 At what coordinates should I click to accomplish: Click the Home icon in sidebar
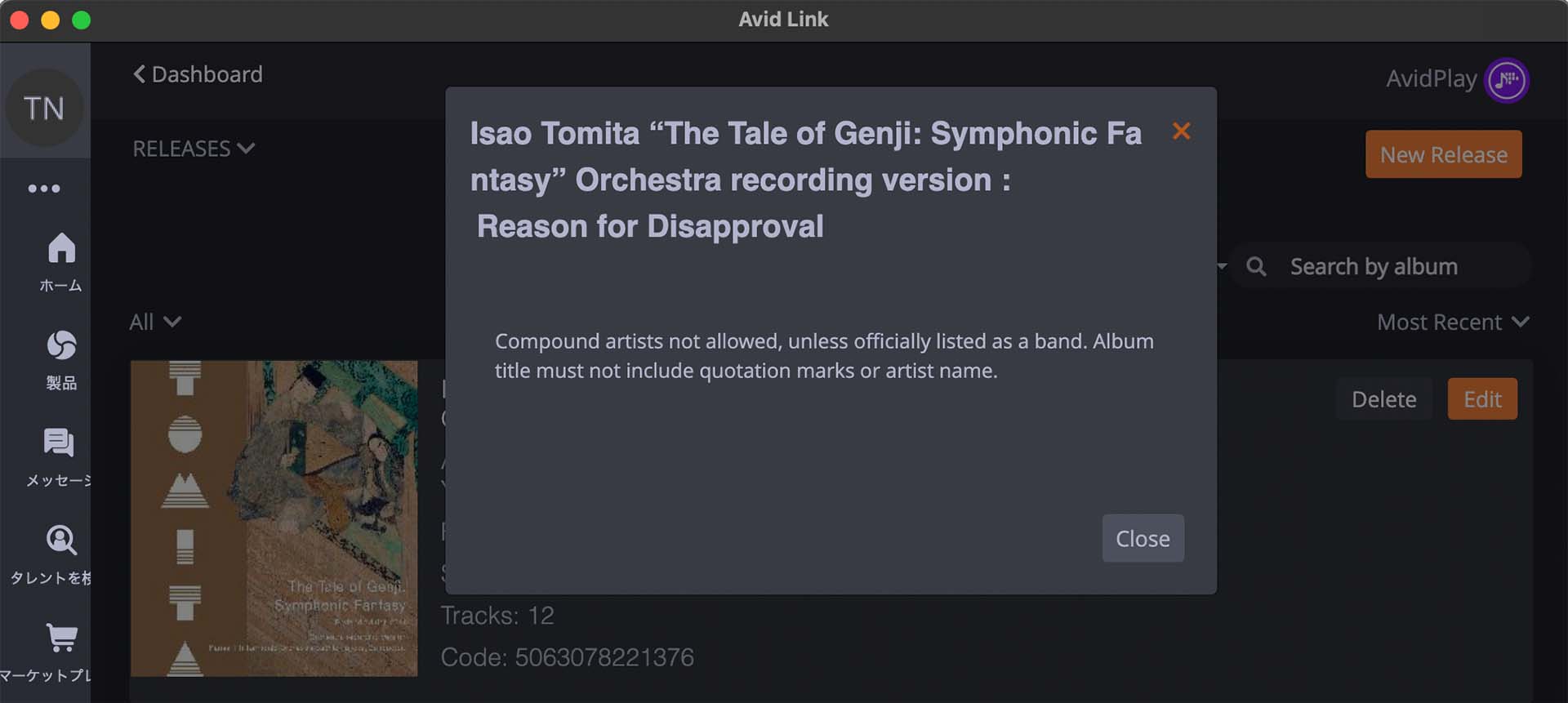[61, 248]
